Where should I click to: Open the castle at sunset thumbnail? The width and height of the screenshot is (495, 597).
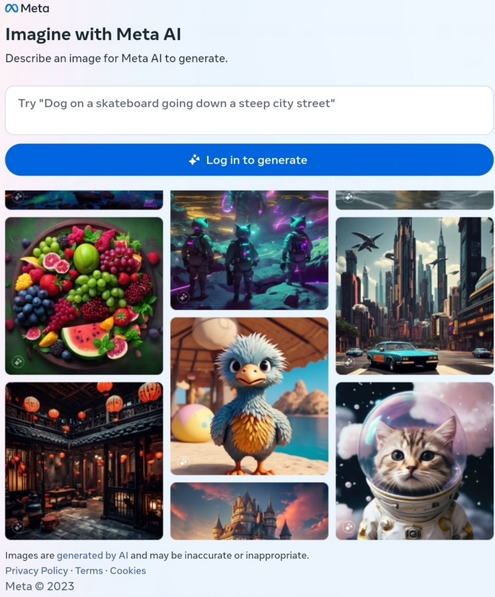point(249,511)
